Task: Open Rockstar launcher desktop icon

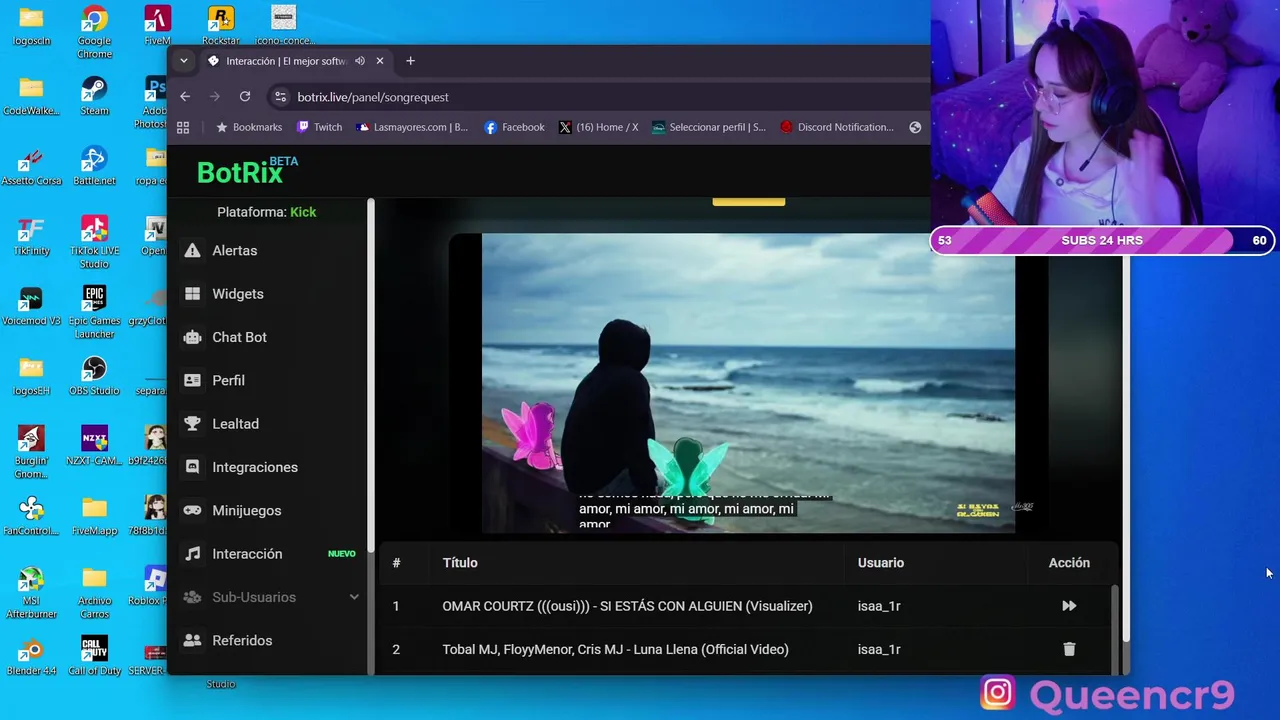Action: [220, 26]
